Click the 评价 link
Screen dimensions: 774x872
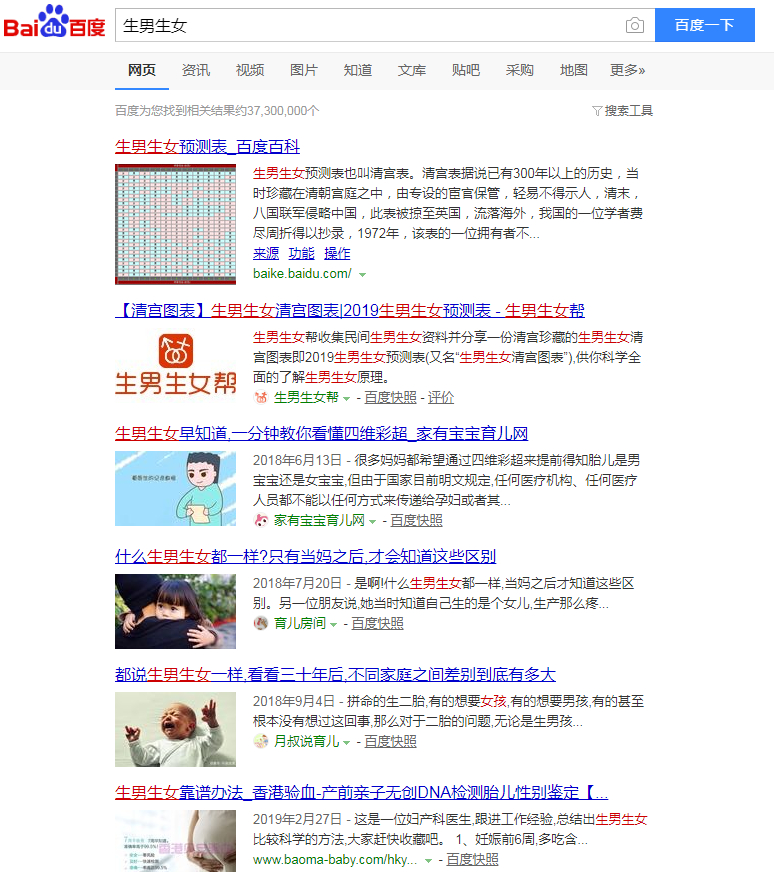tap(440, 397)
